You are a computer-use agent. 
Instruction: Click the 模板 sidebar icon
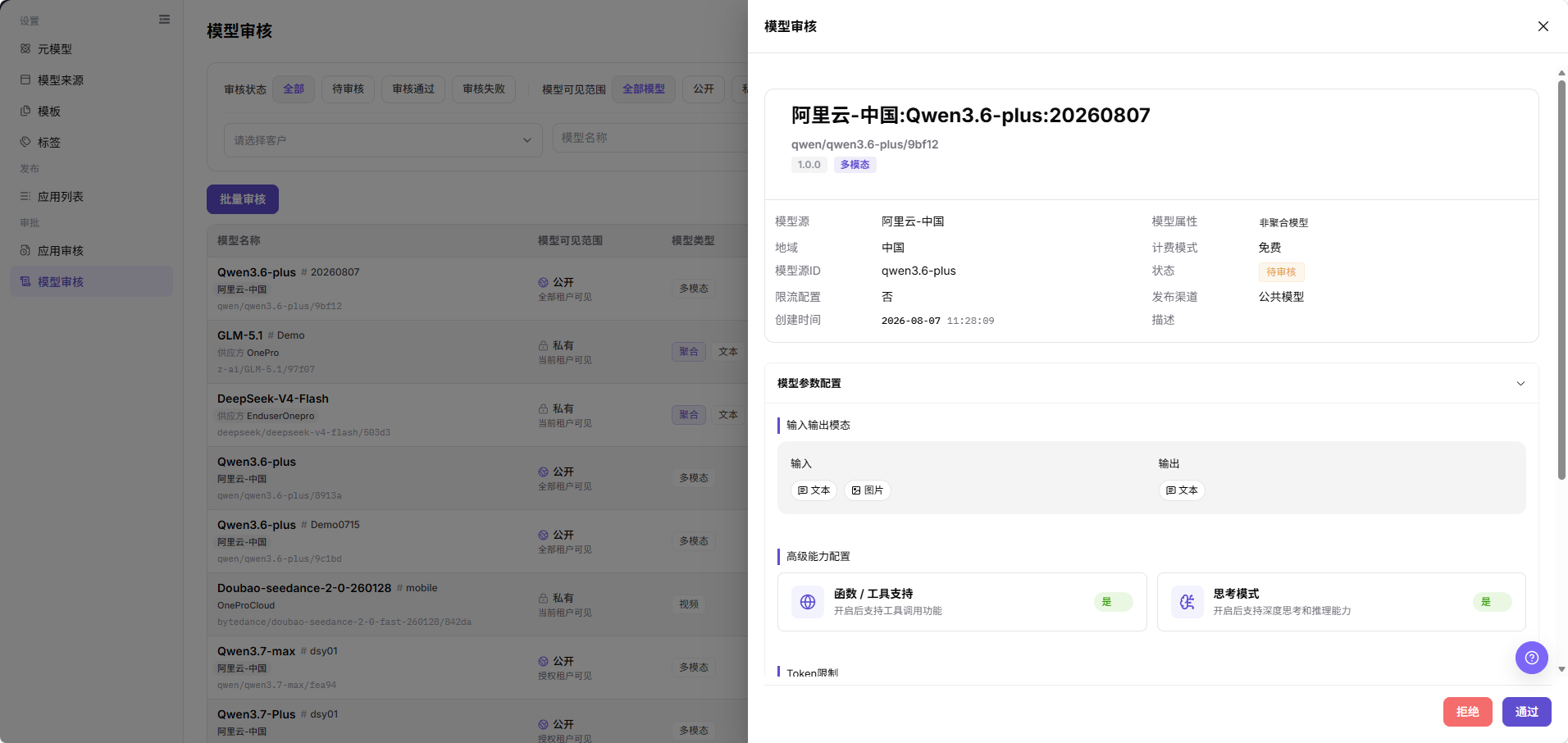pyautogui.click(x=25, y=111)
